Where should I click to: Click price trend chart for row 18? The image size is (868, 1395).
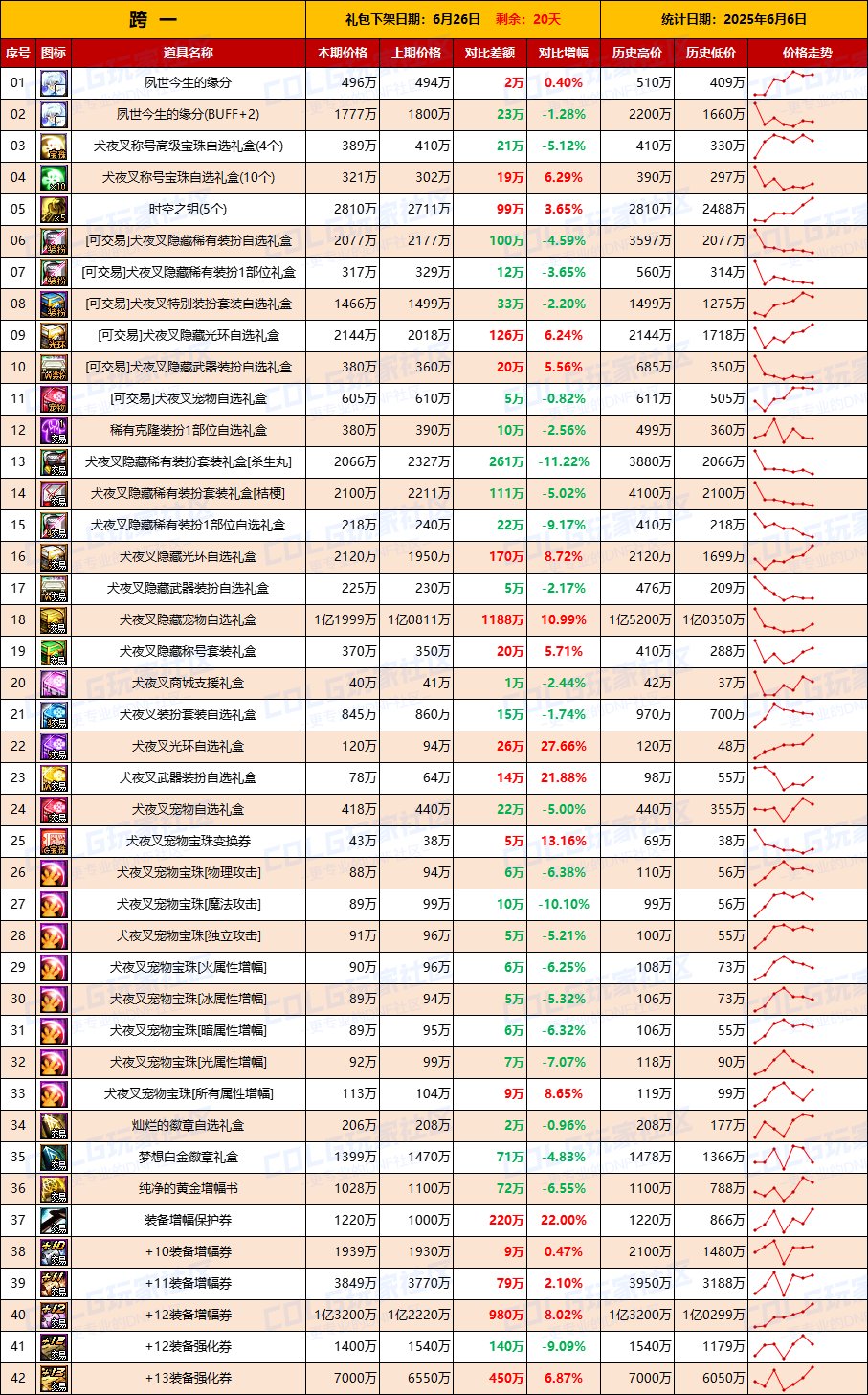tap(784, 620)
